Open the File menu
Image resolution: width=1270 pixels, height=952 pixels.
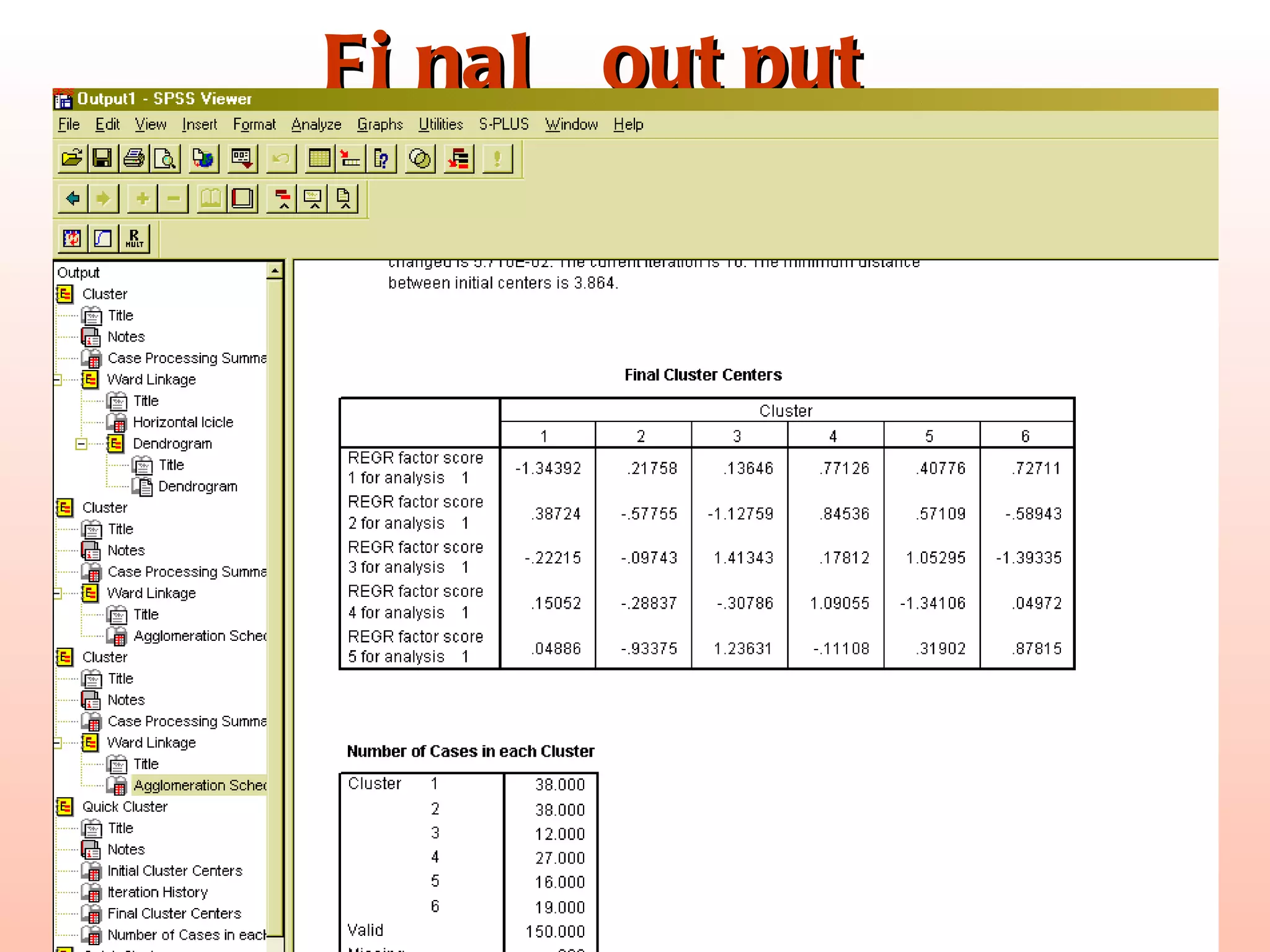tap(69, 125)
